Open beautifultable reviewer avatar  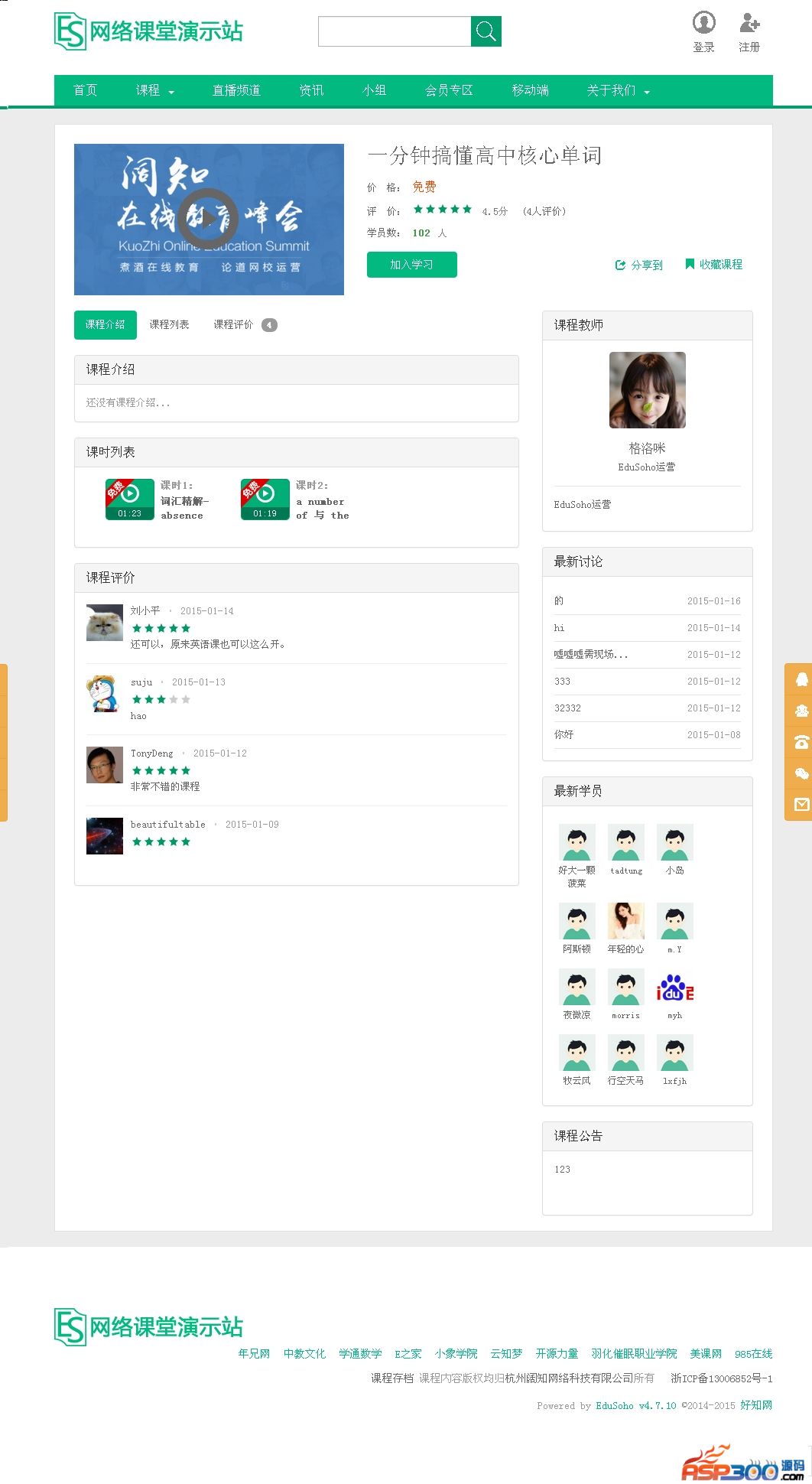(105, 836)
